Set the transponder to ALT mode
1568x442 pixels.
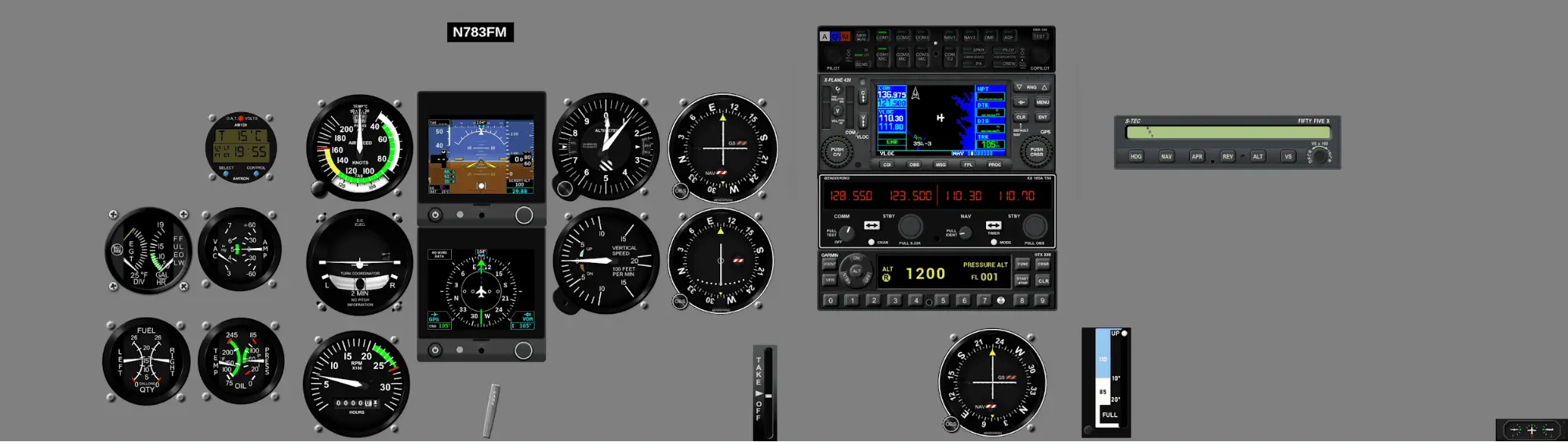pos(857,271)
